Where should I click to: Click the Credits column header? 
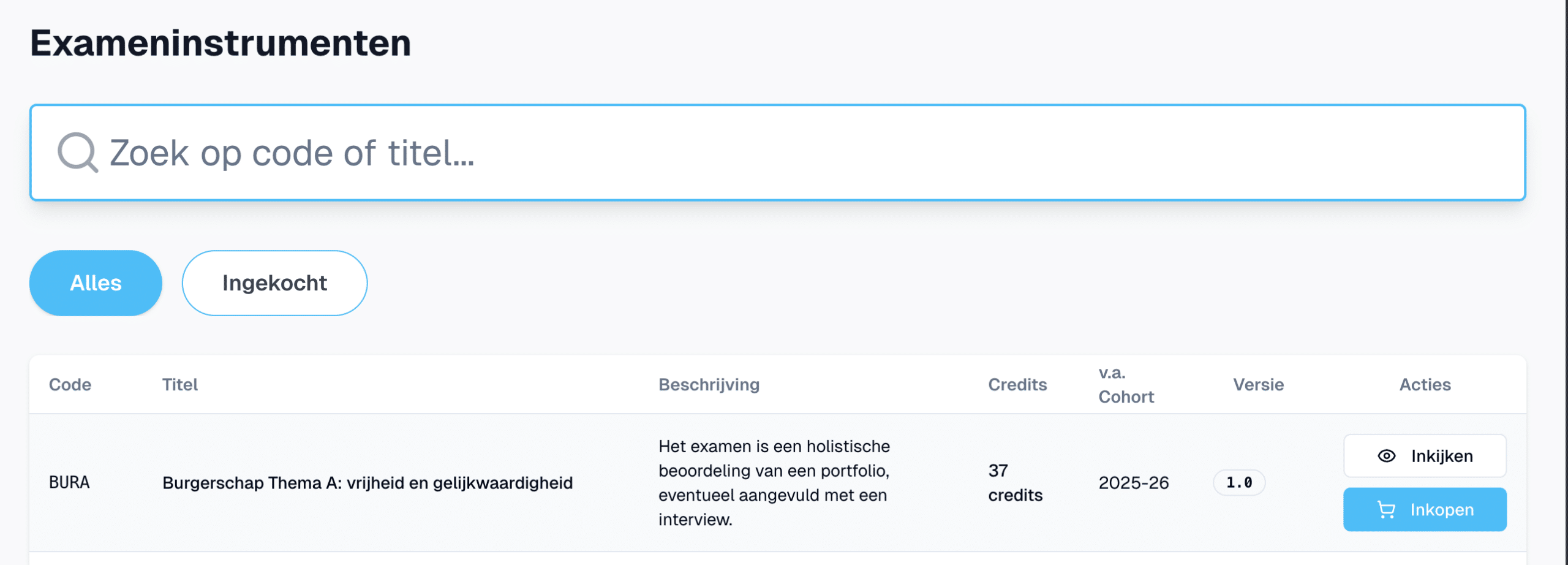tap(1017, 385)
